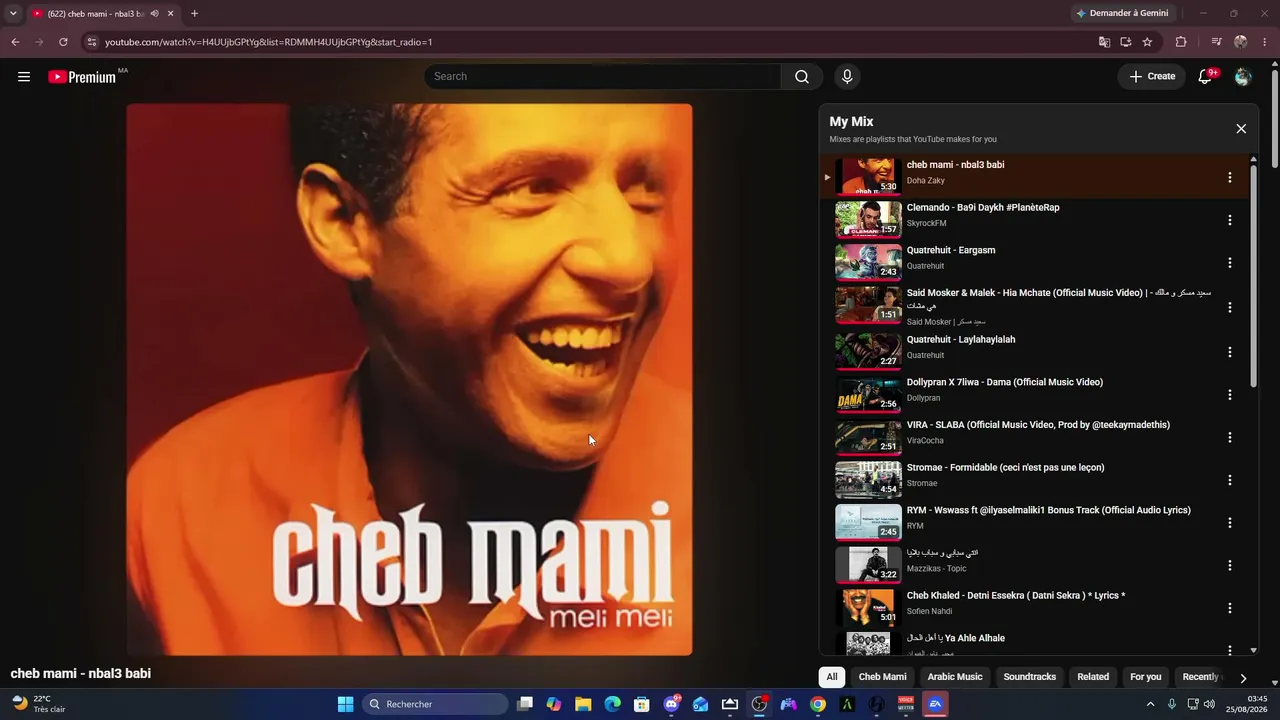Open the Chrome extensions puzzle icon
Image resolution: width=1280 pixels, height=720 pixels.
click(1181, 42)
